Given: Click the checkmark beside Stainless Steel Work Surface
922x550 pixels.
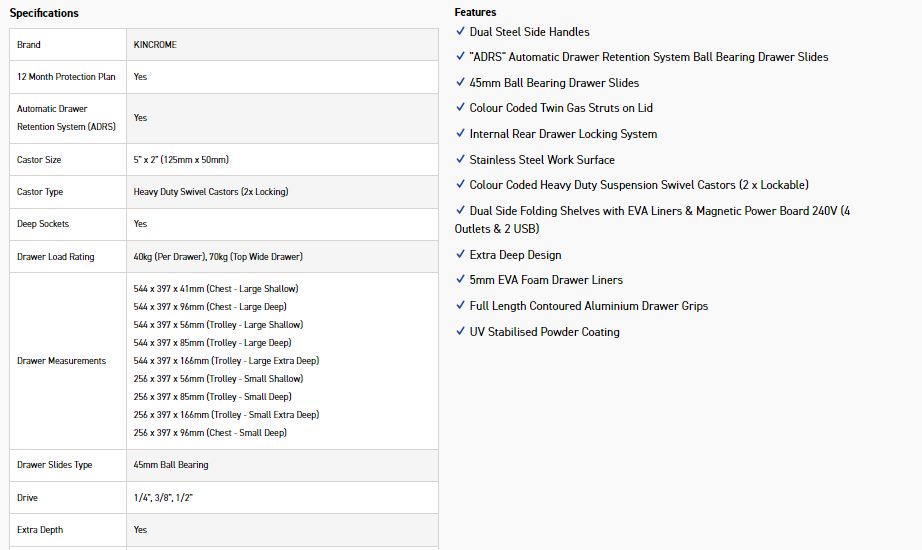Looking at the screenshot, I should [460, 160].
